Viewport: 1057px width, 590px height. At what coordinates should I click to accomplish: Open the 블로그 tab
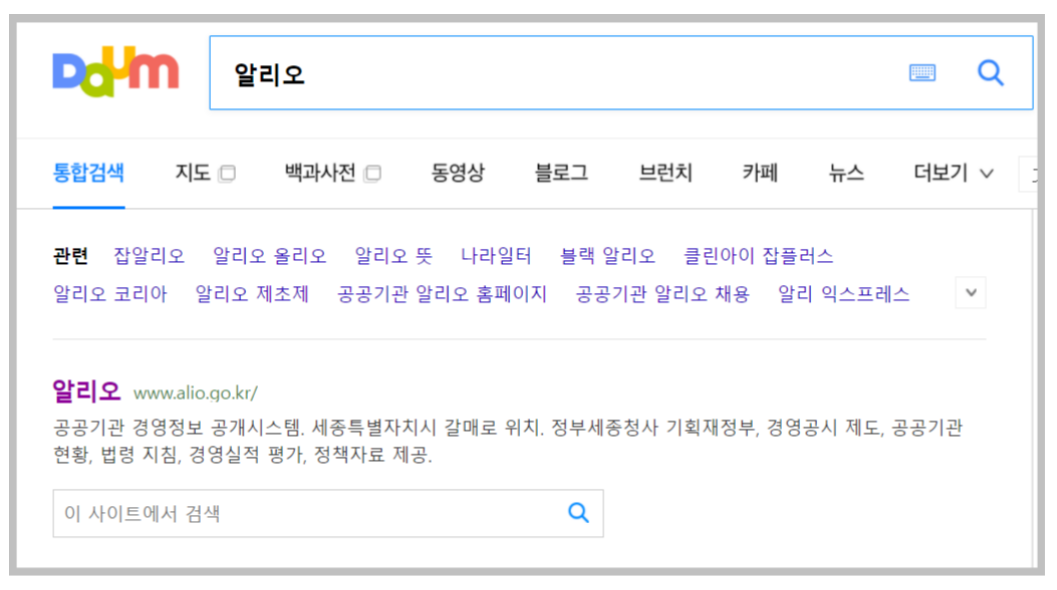(x=561, y=173)
